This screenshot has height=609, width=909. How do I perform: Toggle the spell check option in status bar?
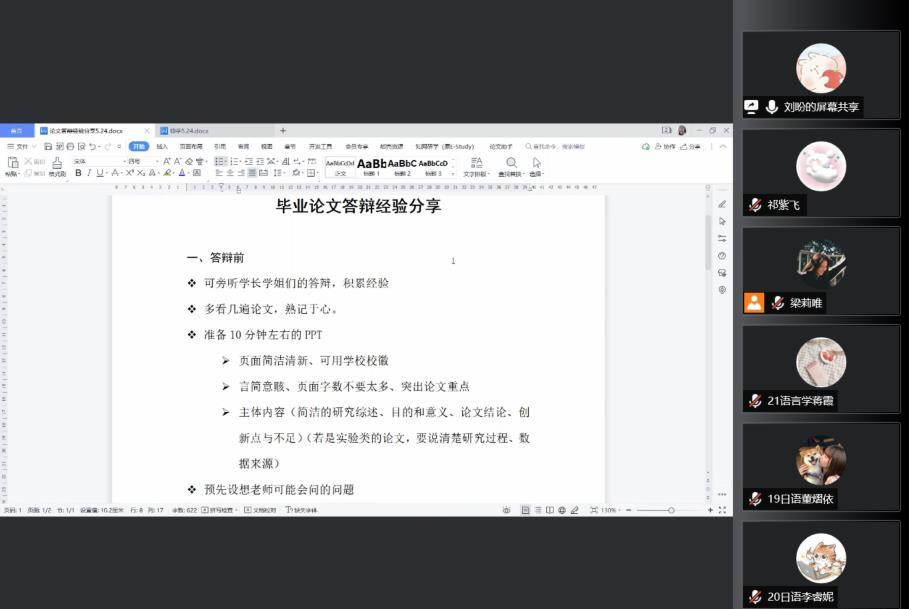click(220, 510)
